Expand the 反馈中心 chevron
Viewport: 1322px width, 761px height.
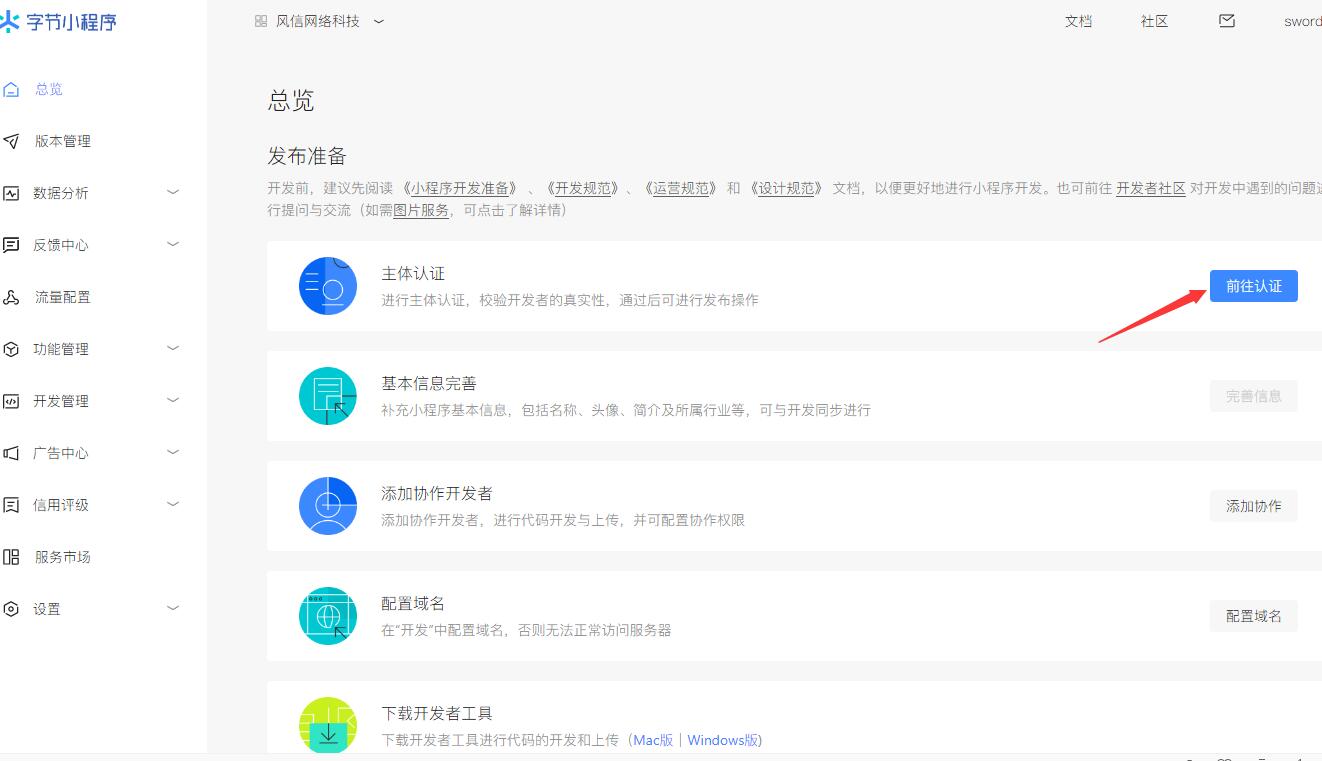[x=173, y=244]
